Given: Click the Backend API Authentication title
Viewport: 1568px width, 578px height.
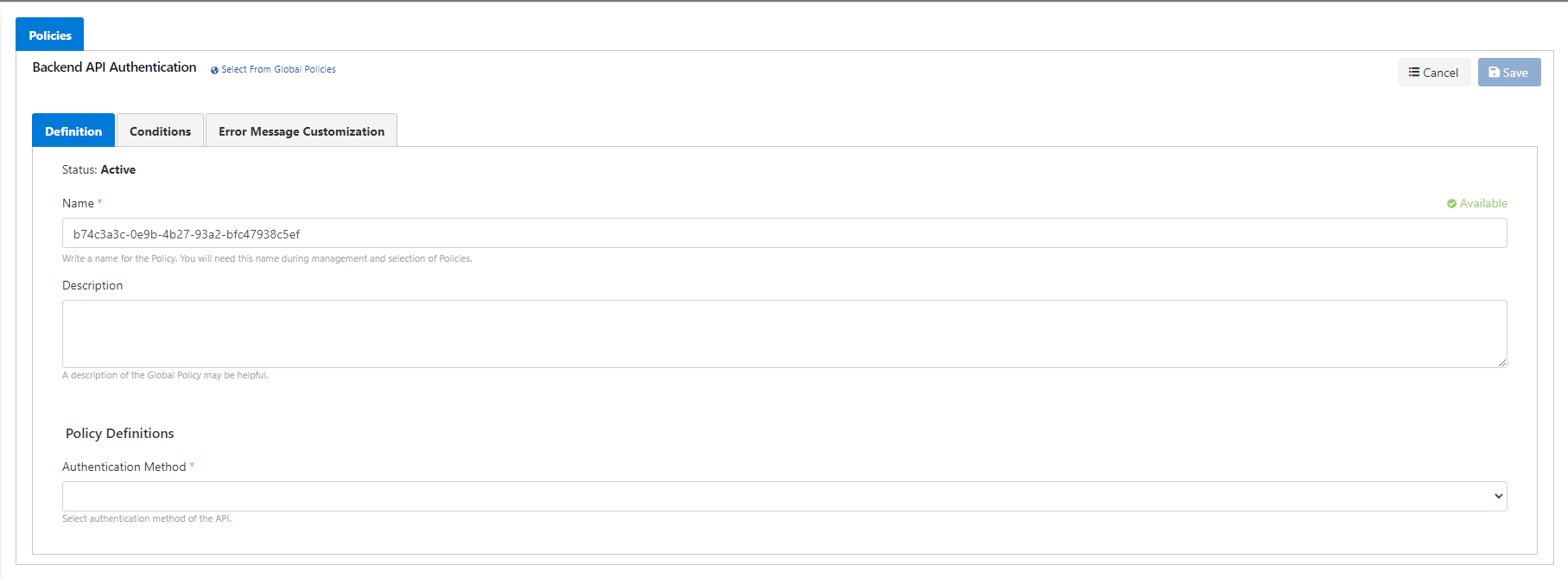Looking at the screenshot, I should (114, 67).
